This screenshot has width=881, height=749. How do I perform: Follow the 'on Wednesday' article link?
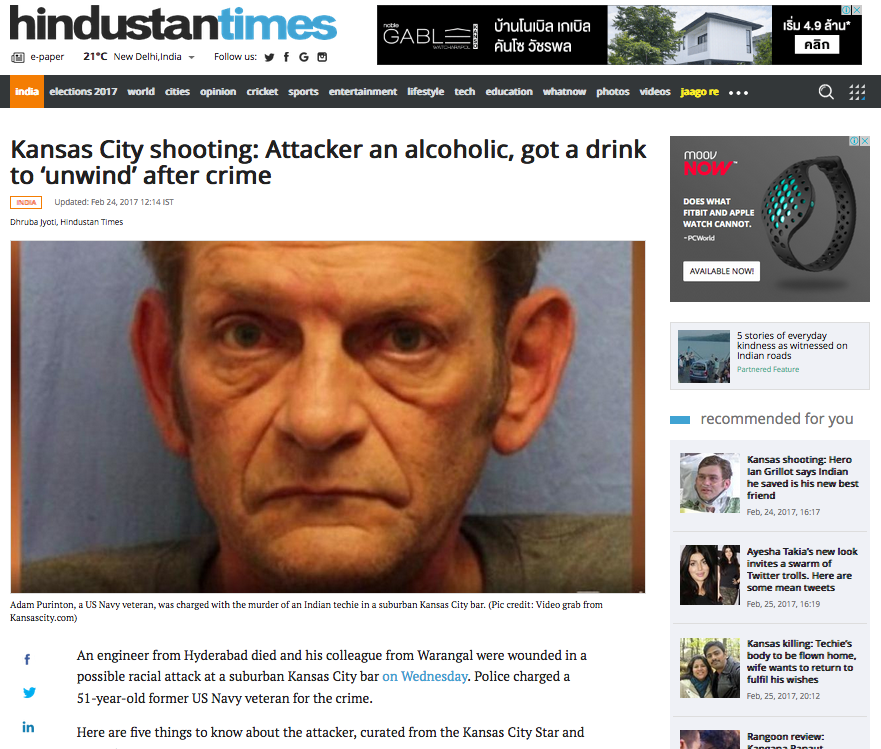tap(425, 677)
